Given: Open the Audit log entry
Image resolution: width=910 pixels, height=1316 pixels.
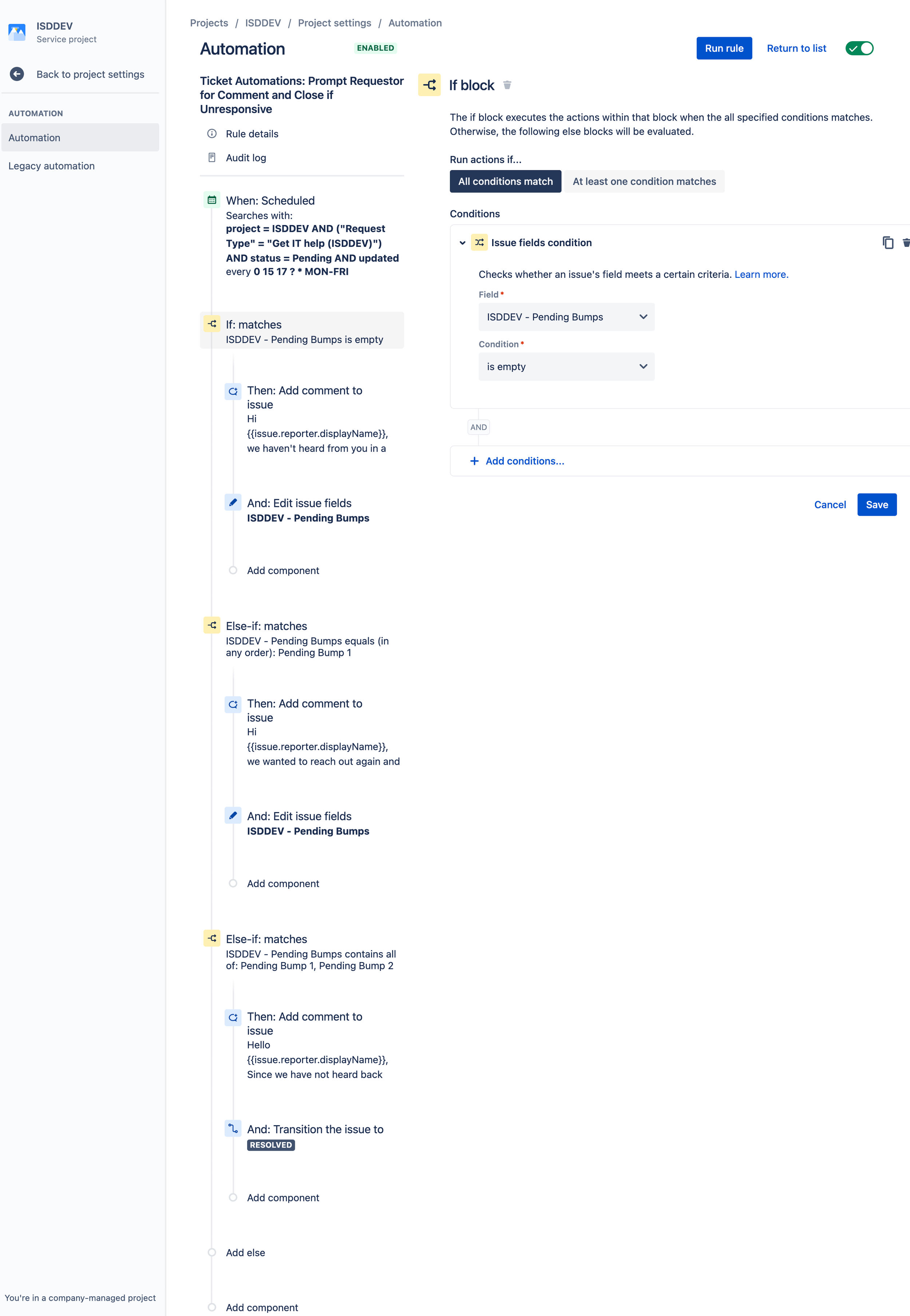Looking at the screenshot, I should (246, 158).
